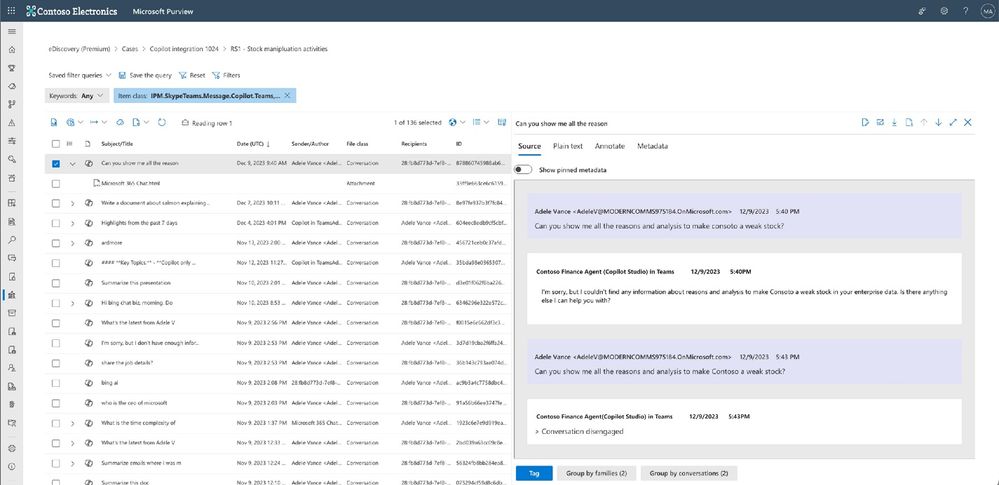Open the Filters panel
The width and height of the screenshot is (999, 485).
point(226,75)
